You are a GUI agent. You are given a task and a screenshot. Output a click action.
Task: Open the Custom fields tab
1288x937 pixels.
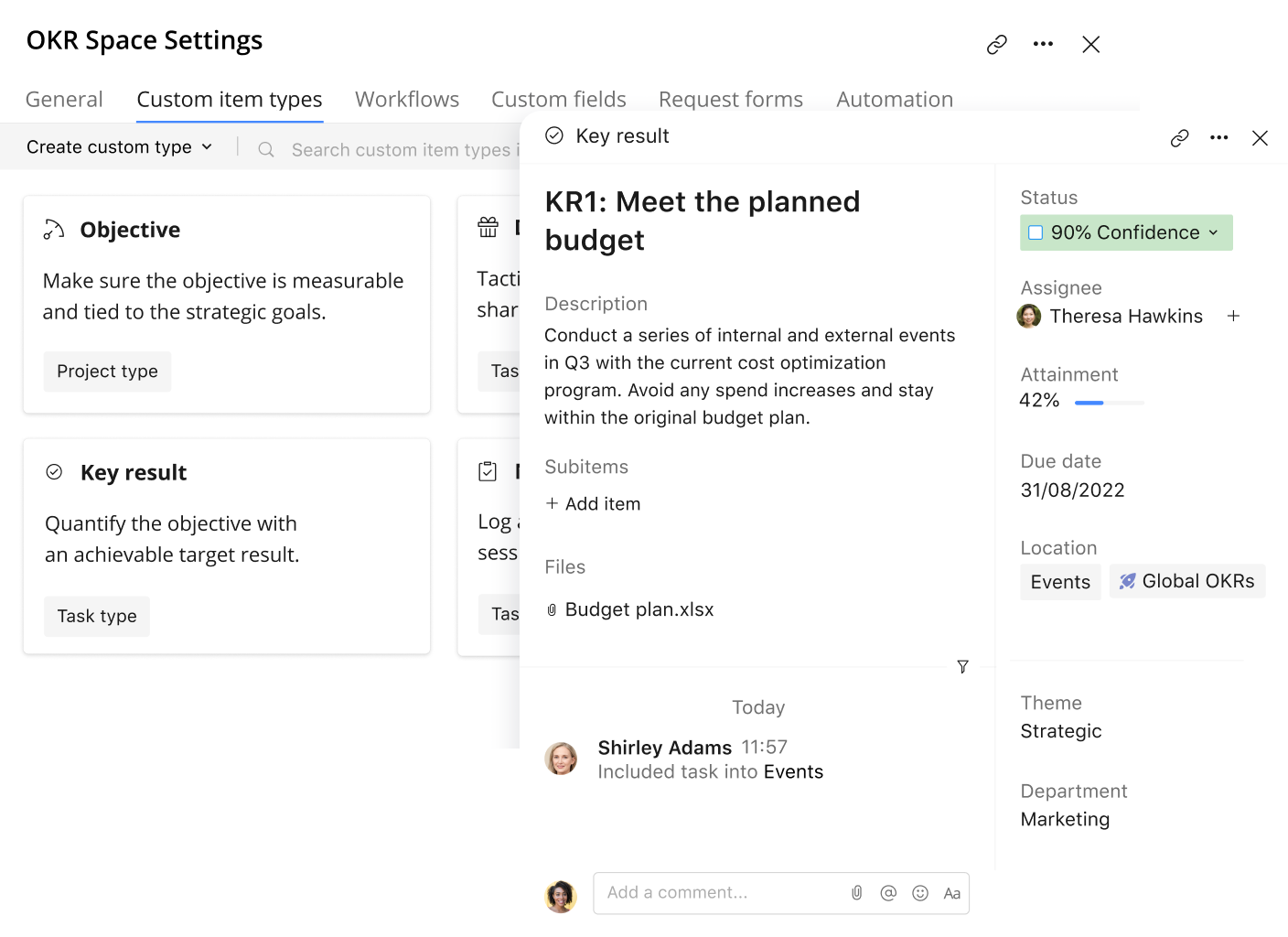(x=558, y=100)
